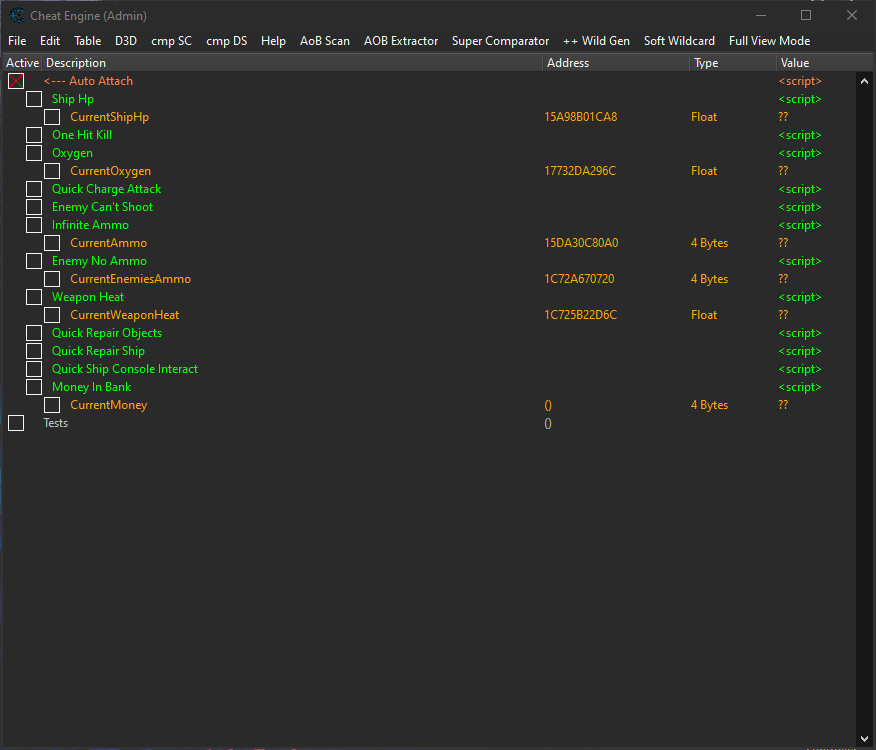Toggle the Weapon Heat checkbox
Screen dimensions: 876x750
tap(34, 297)
